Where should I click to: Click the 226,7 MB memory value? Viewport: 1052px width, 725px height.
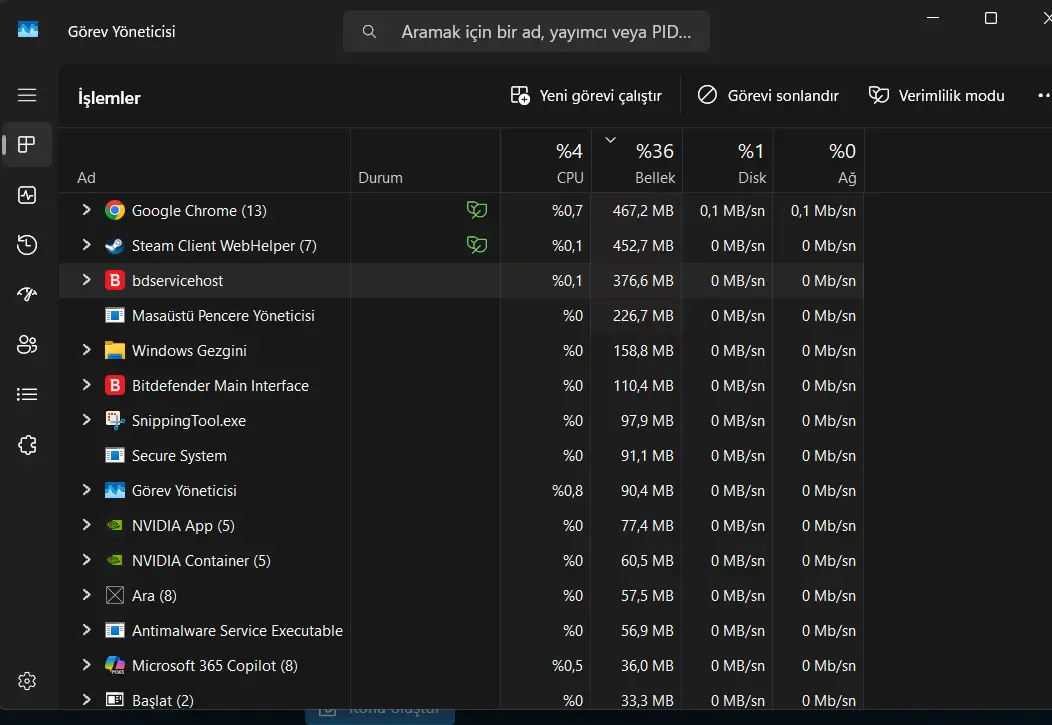643,315
